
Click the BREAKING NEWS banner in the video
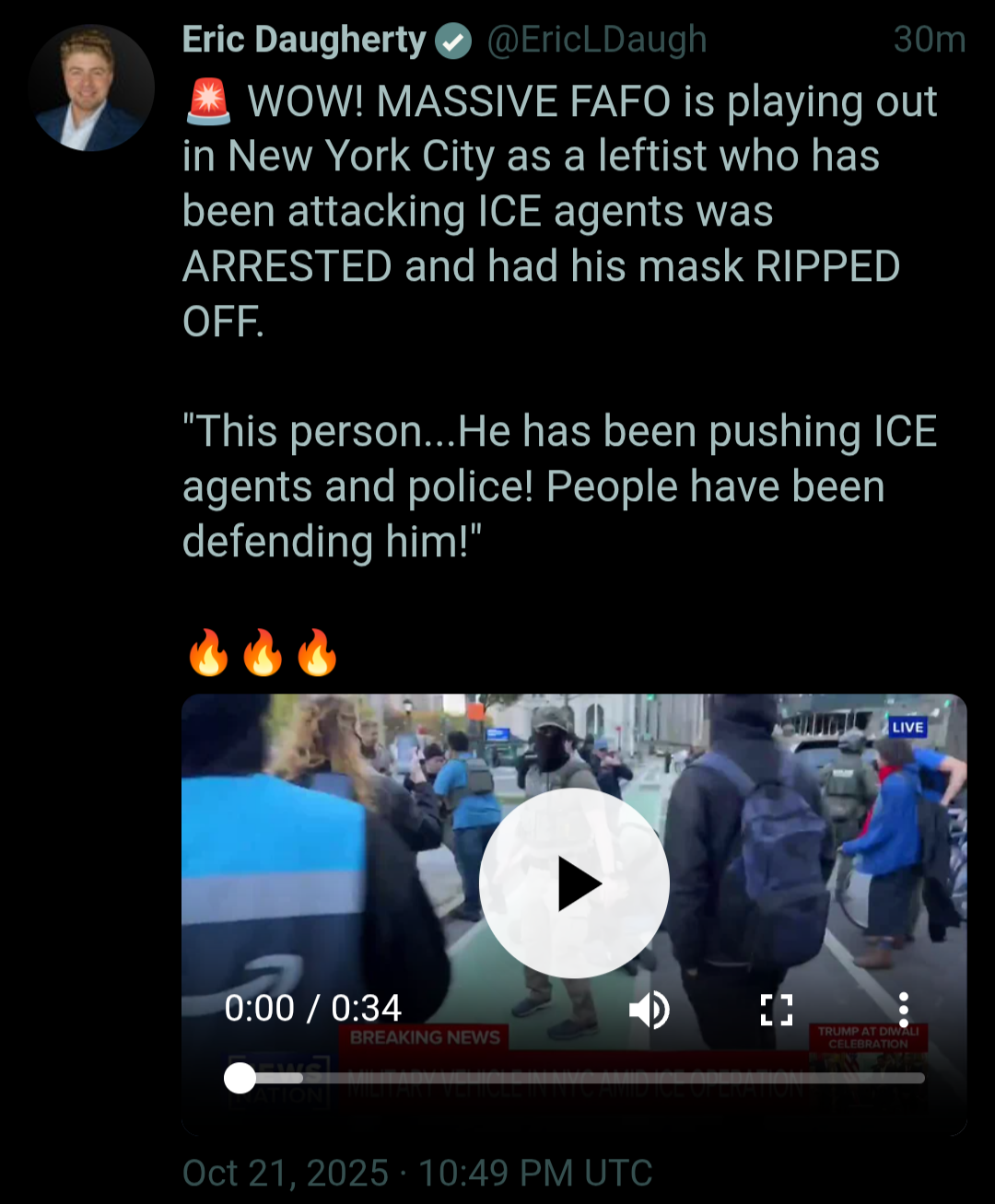[425, 1037]
